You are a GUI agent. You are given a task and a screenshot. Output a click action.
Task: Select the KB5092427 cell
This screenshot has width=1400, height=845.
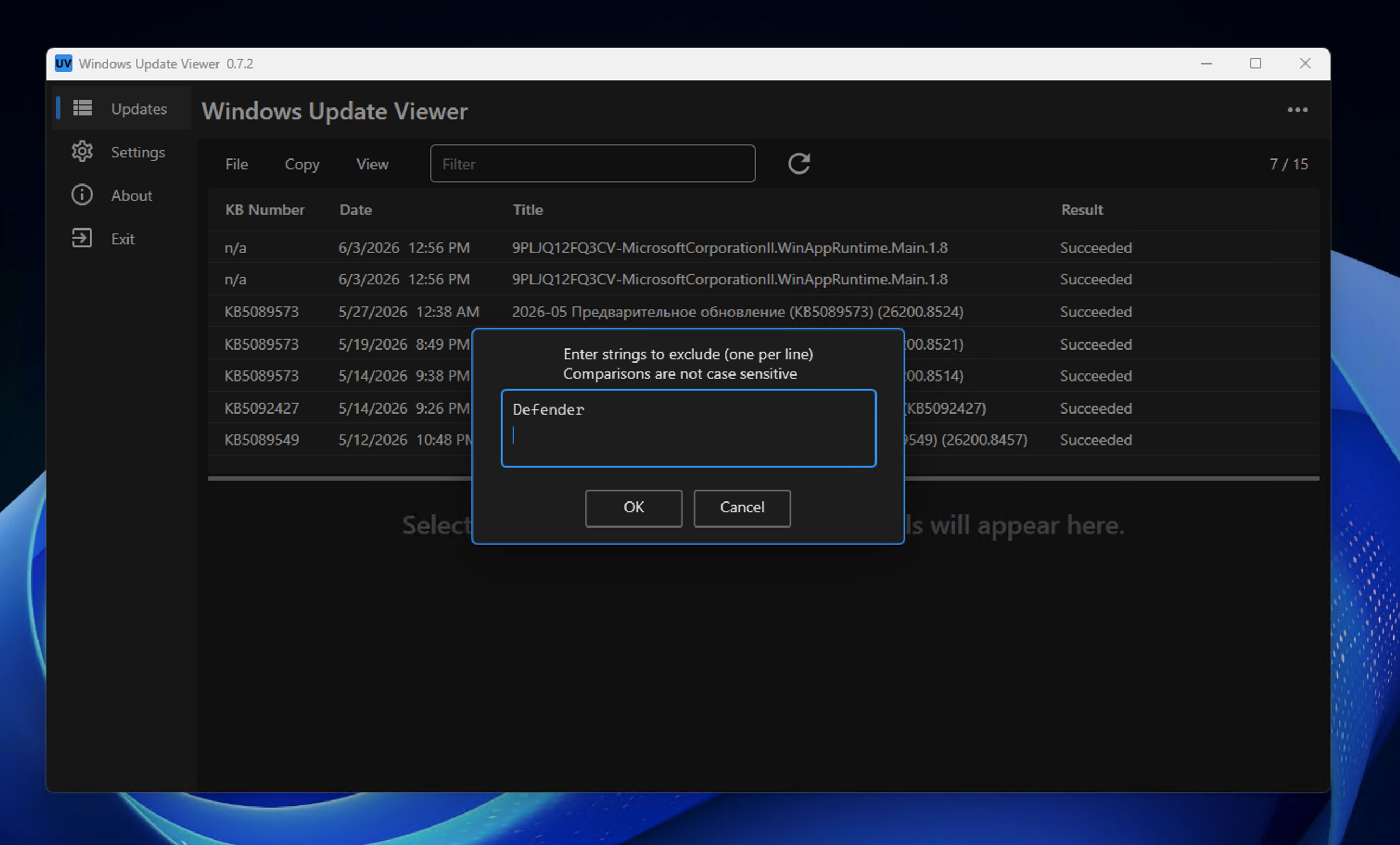(261, 408)
